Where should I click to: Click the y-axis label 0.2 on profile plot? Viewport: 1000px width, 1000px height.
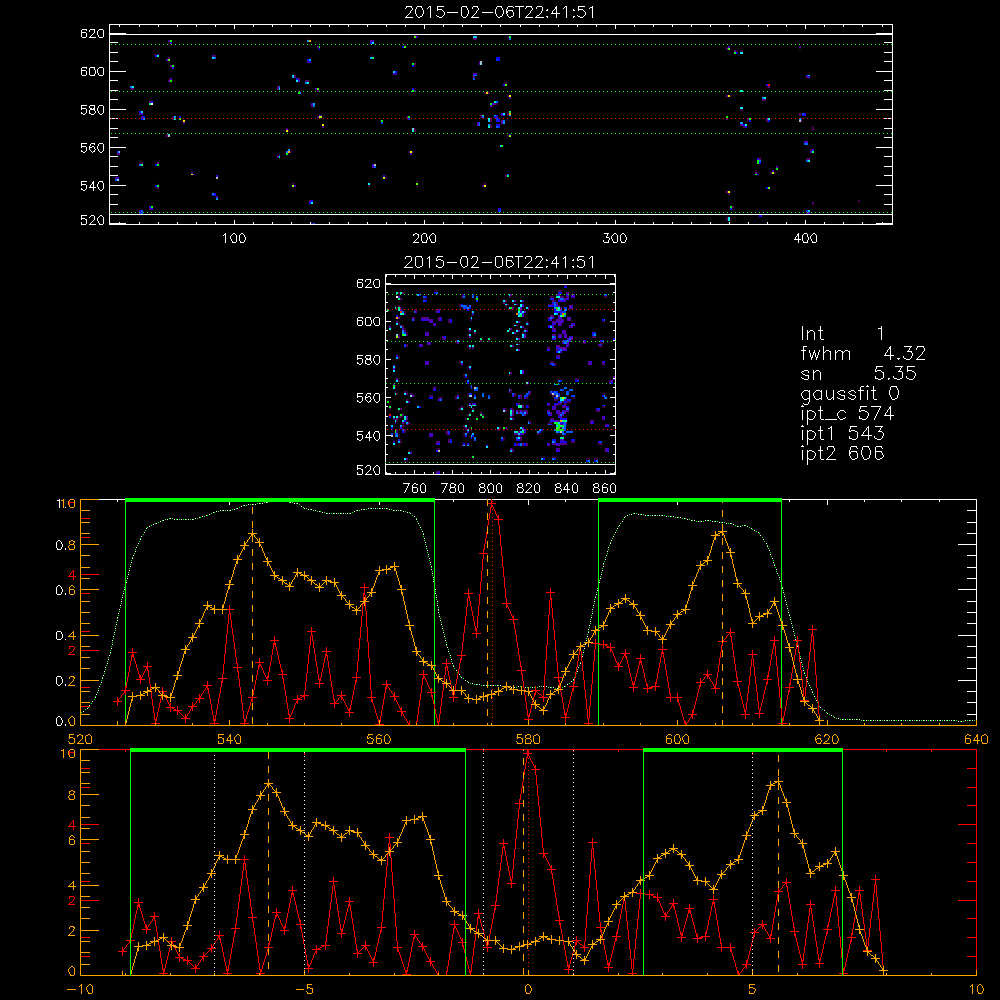pos(65,681)
